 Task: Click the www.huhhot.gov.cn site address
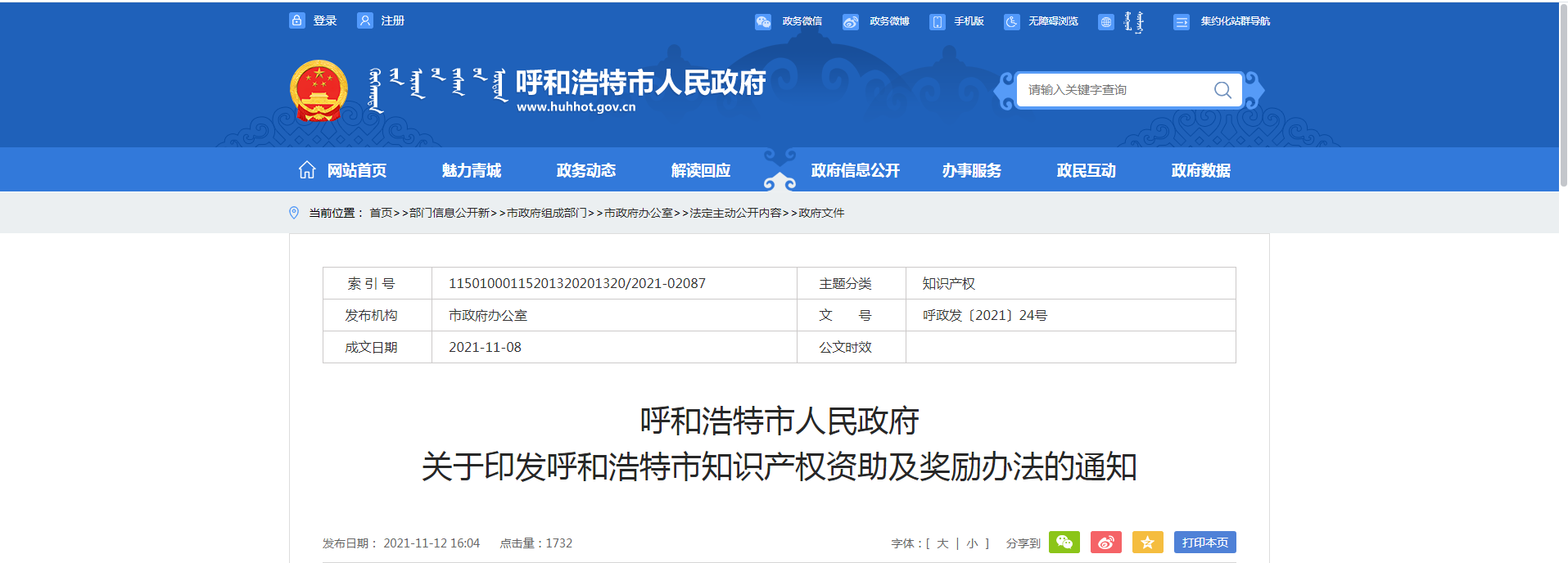pos(576,107)
